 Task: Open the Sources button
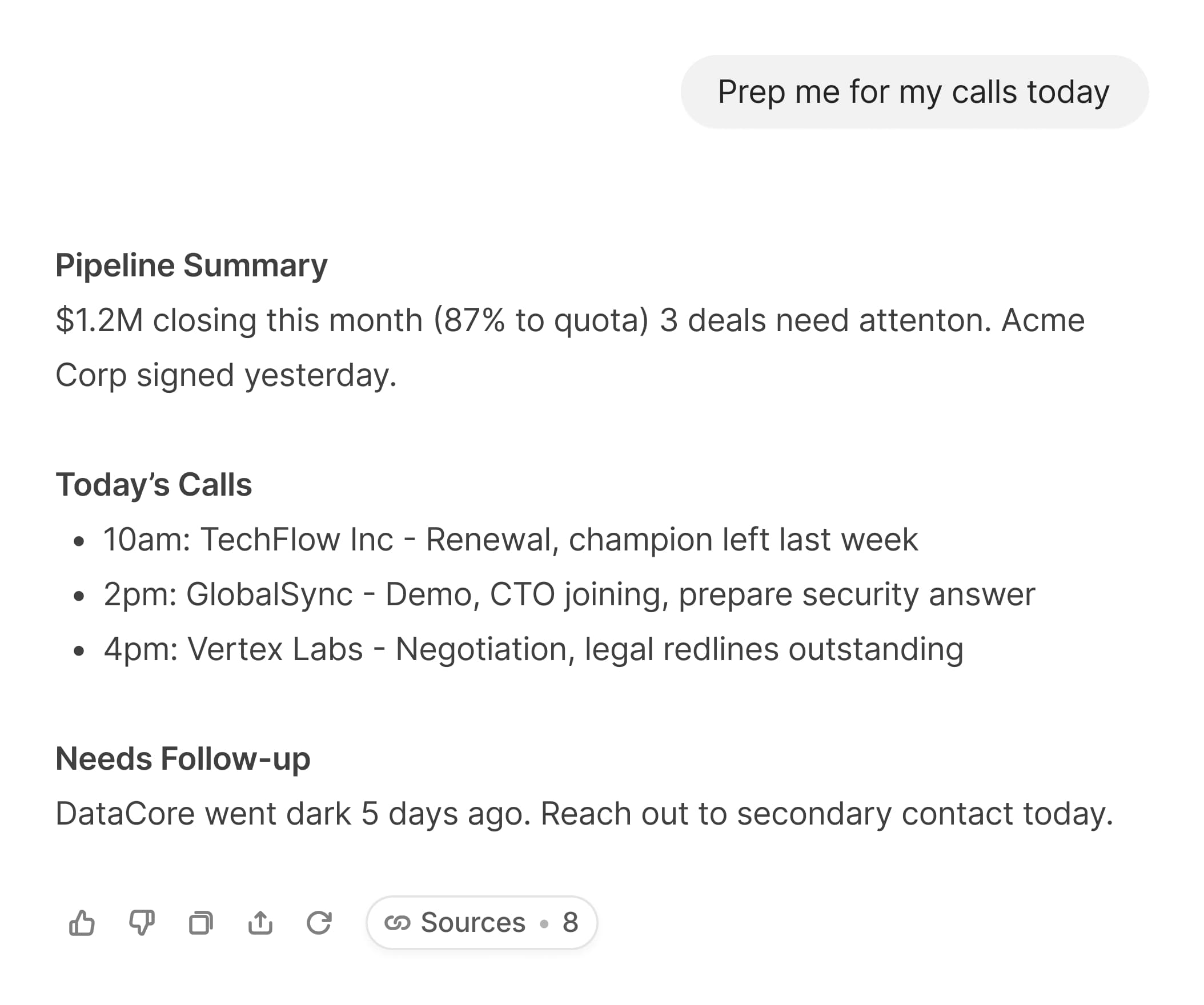(473, 922)
